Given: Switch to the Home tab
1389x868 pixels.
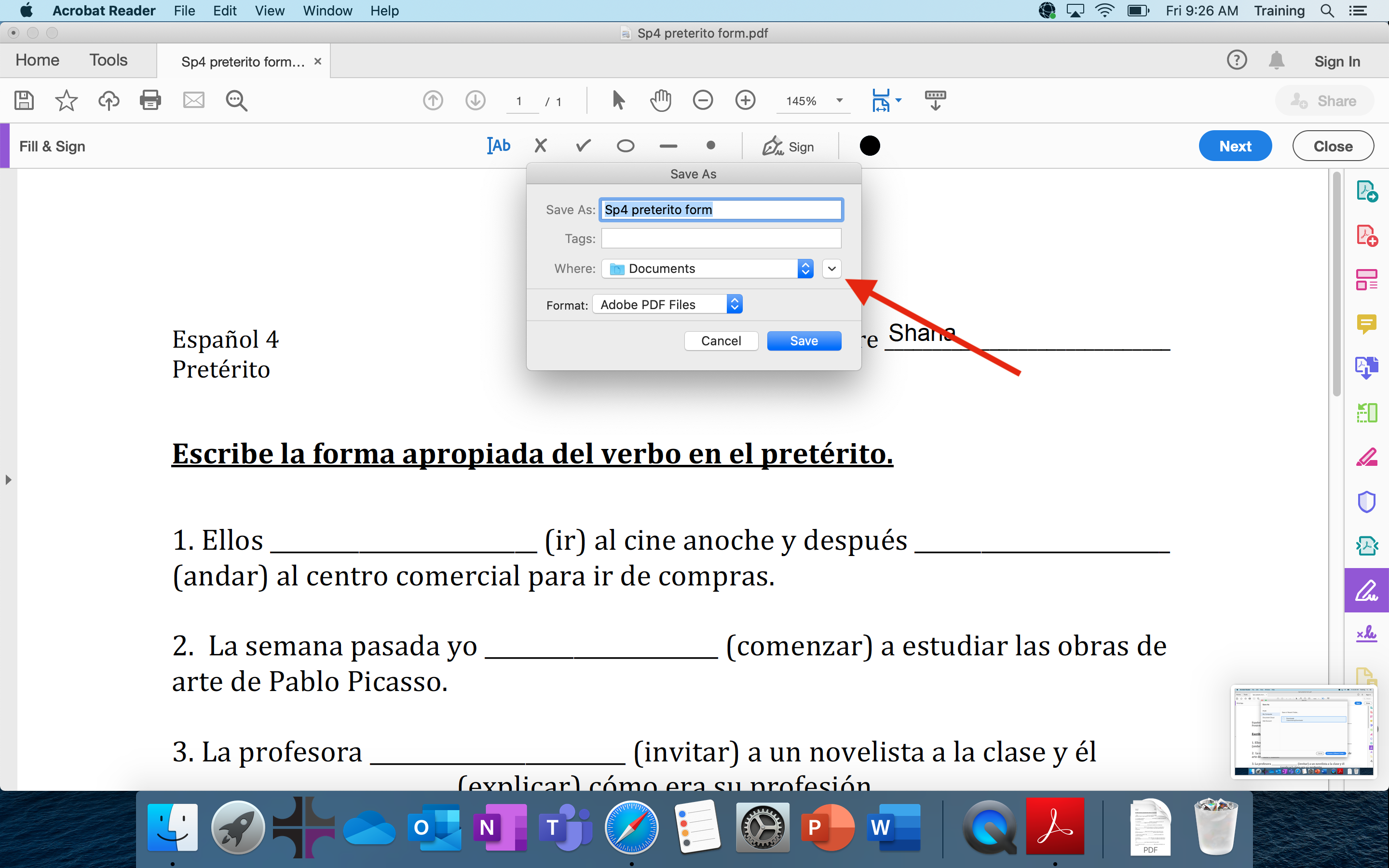Looking at the screenshot, I should pos(37,60).
